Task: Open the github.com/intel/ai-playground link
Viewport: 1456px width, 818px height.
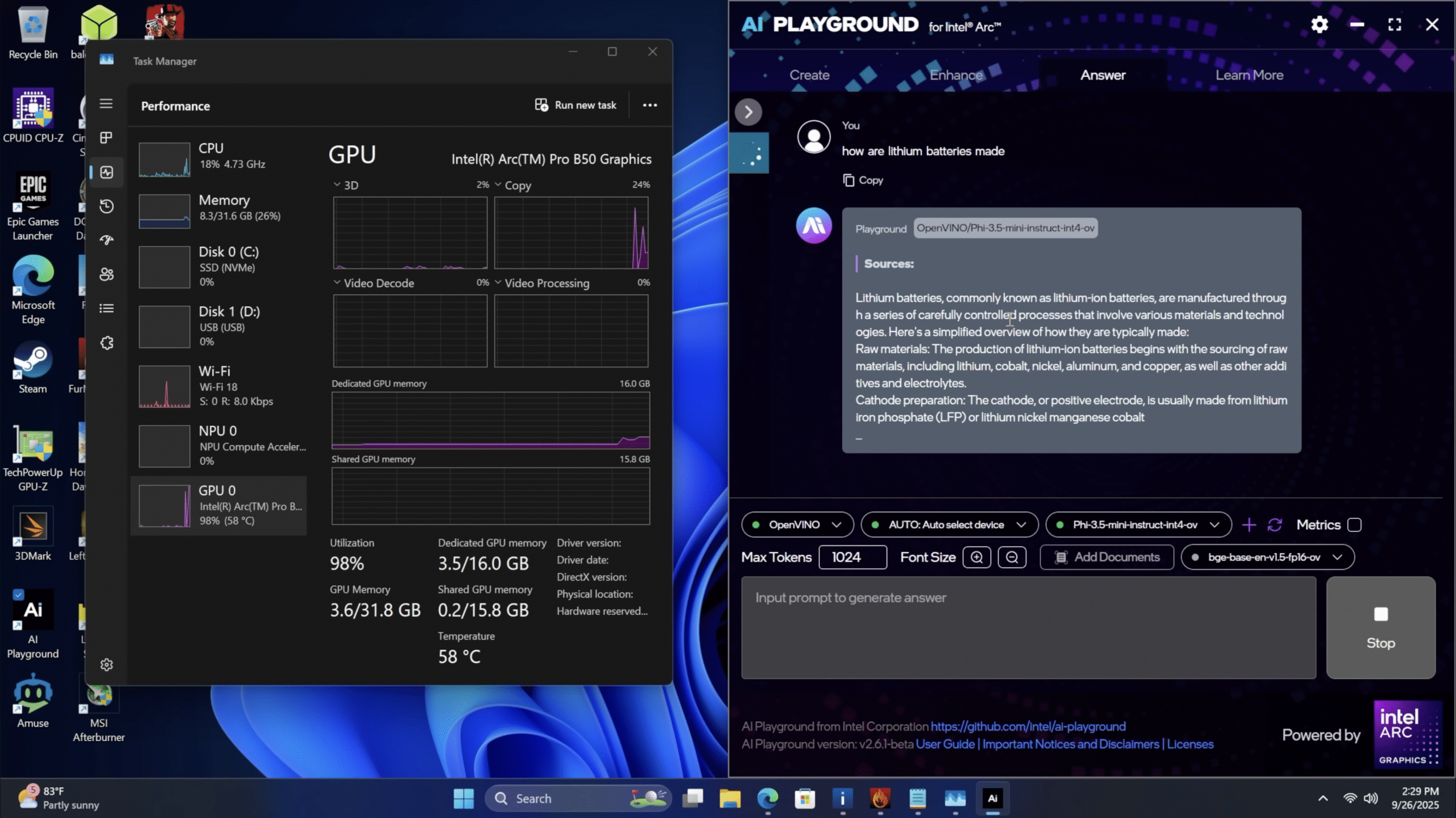Action: [1028, 726]
